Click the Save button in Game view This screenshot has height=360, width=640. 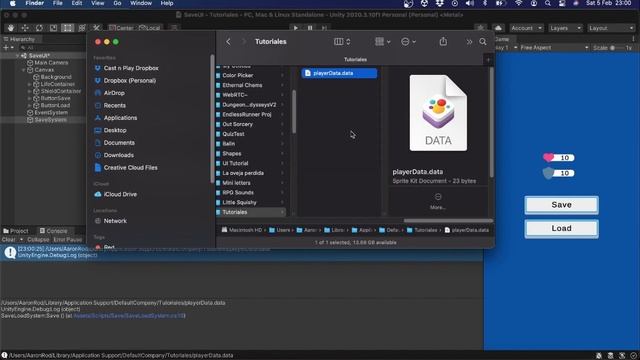click(x=561, y=205)
